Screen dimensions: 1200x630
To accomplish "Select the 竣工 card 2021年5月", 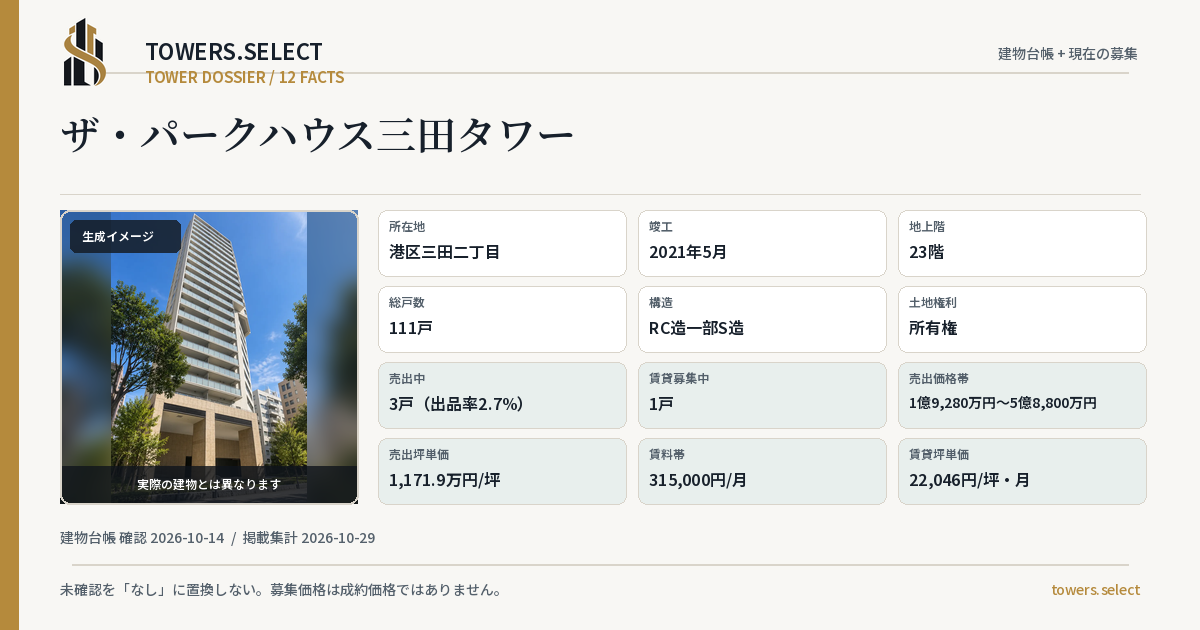I will pos(762,243).
